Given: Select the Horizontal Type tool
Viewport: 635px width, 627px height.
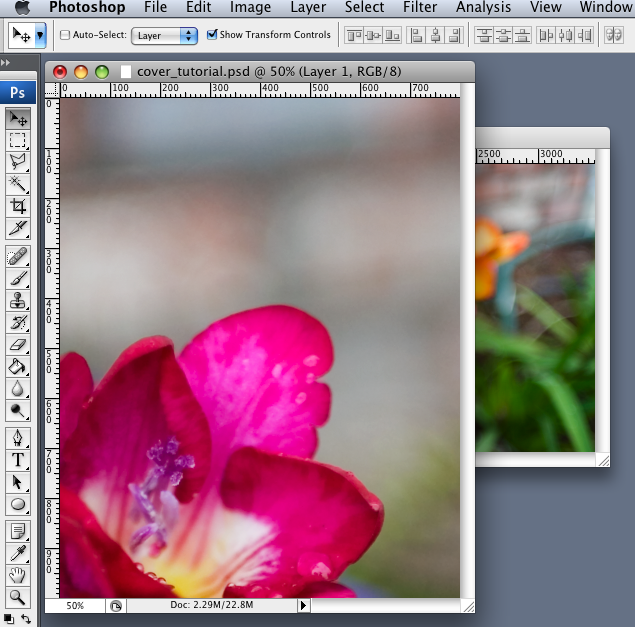Looking at the screenshot, I should [x=18, y=461].
